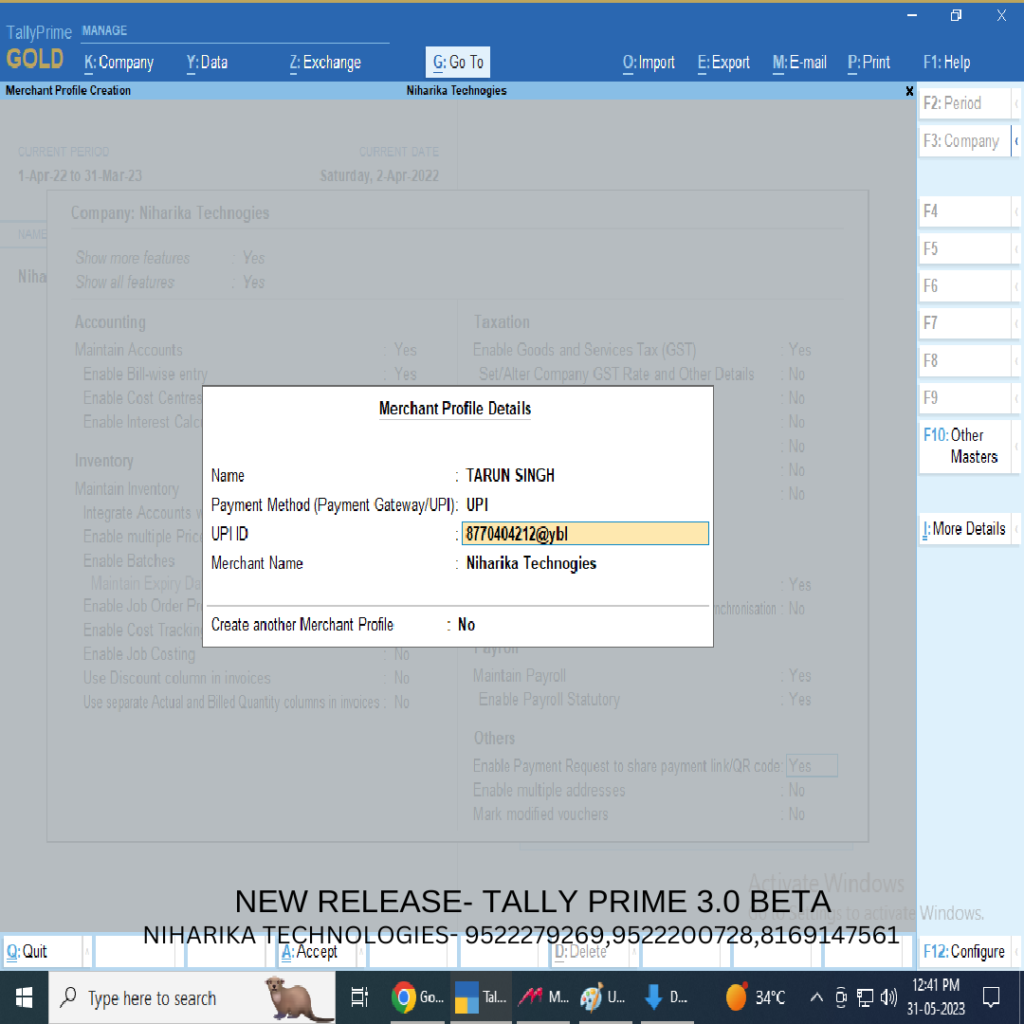1024x1024 pixels.
Task: Click the Yes value for Enable Payment Request
Action: pos(811,765)
